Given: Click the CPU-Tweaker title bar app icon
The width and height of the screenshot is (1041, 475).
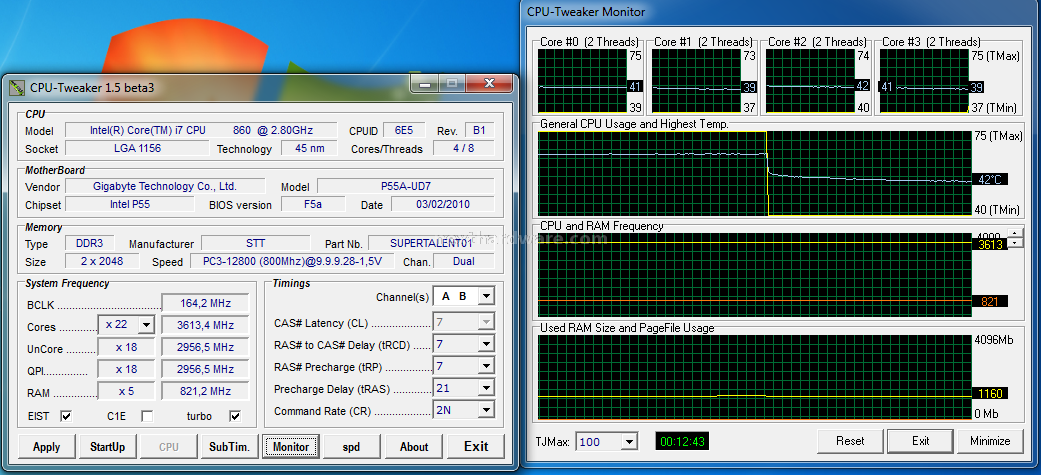Looking at the screenshot, I should (17, 87).
